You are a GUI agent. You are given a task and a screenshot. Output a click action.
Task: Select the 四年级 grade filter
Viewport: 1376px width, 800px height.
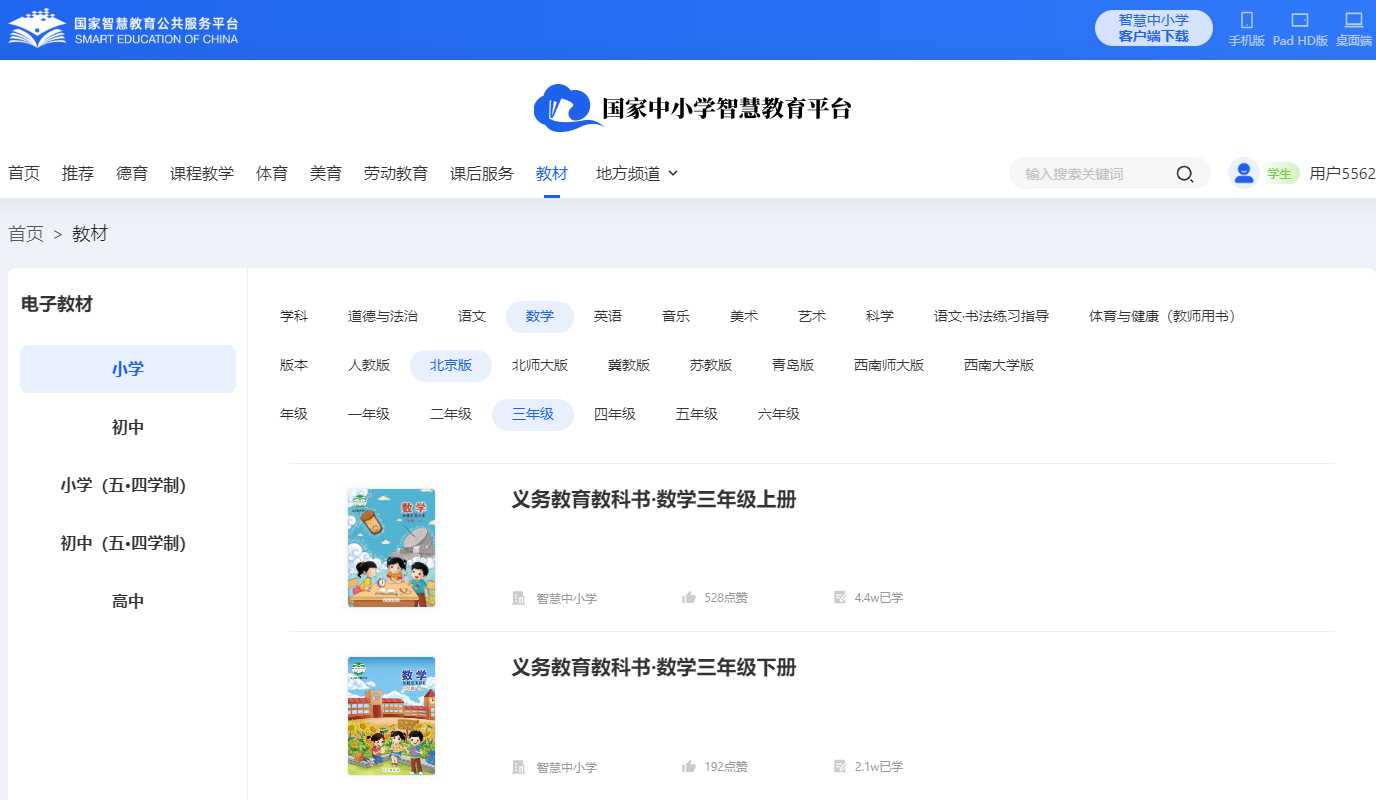click(615, 414)
